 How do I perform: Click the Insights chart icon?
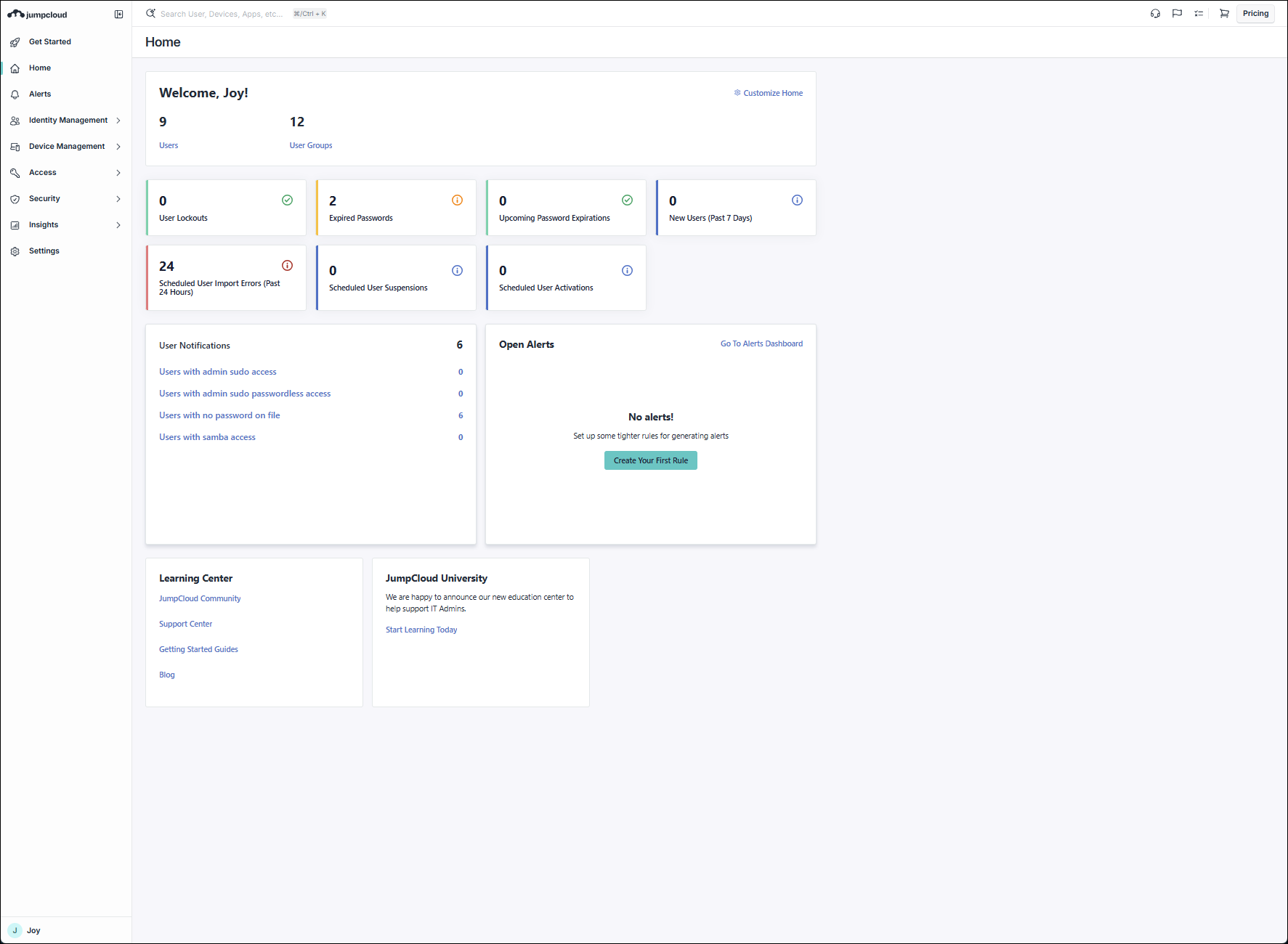point(15,225)
